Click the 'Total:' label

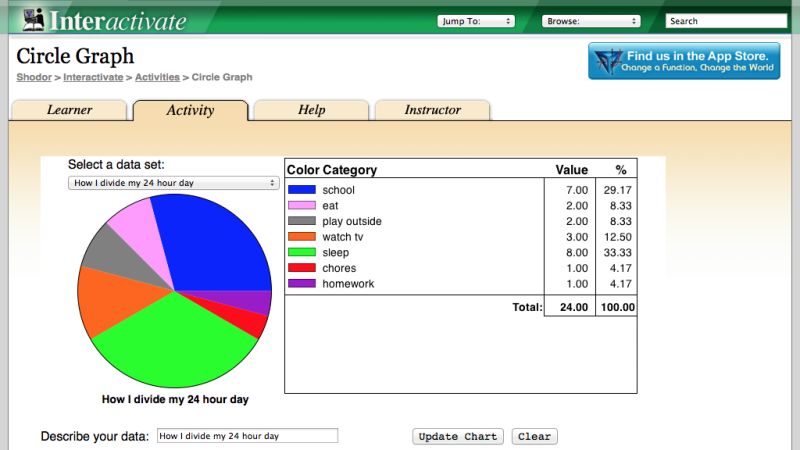click(527, 307)
